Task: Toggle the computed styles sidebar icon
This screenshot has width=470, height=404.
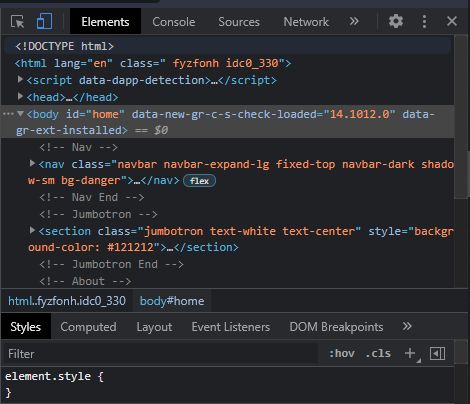Action: tap(437, 353)
